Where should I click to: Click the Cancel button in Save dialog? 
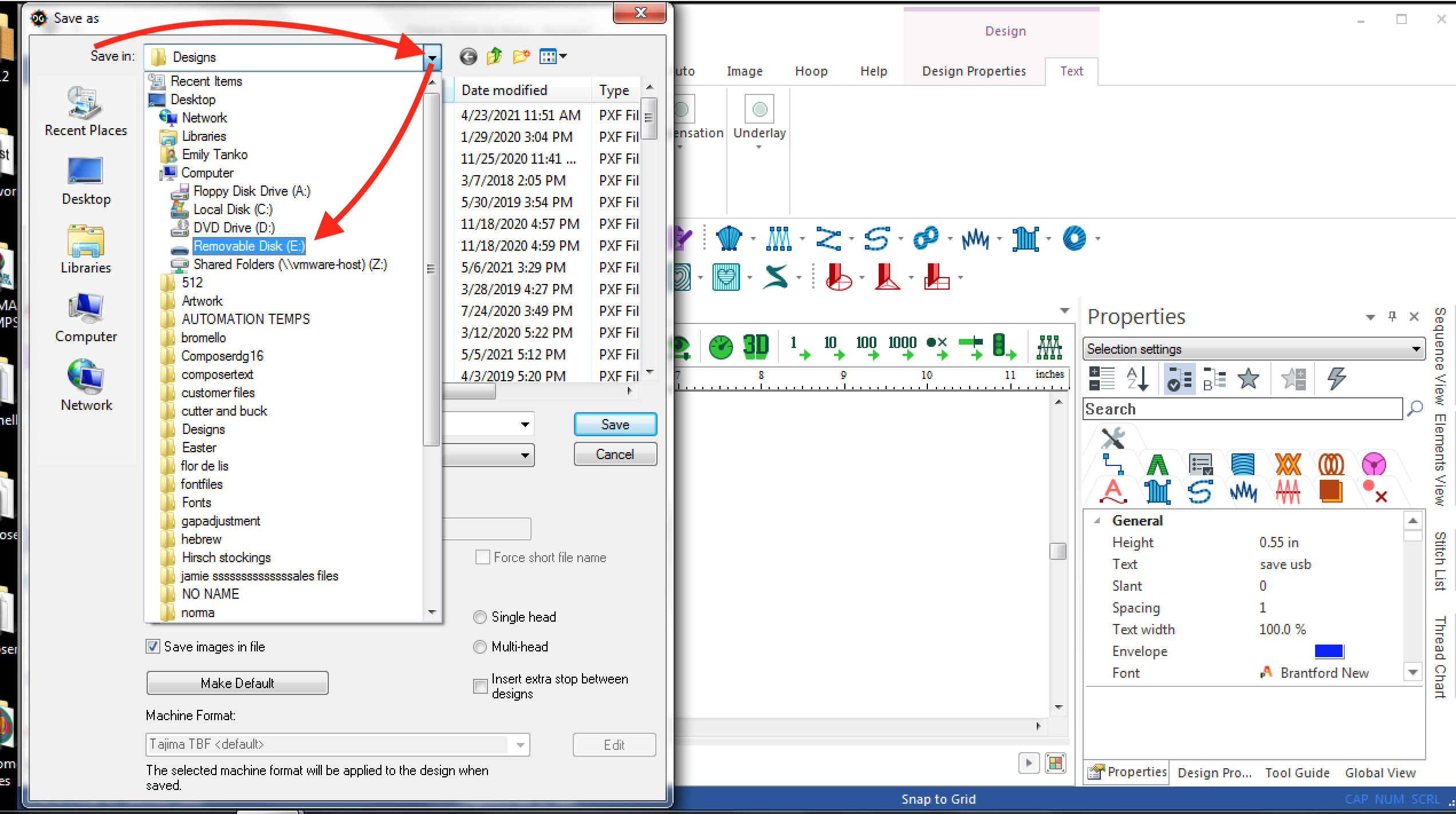pyautogui.click(x=615, y=454)
